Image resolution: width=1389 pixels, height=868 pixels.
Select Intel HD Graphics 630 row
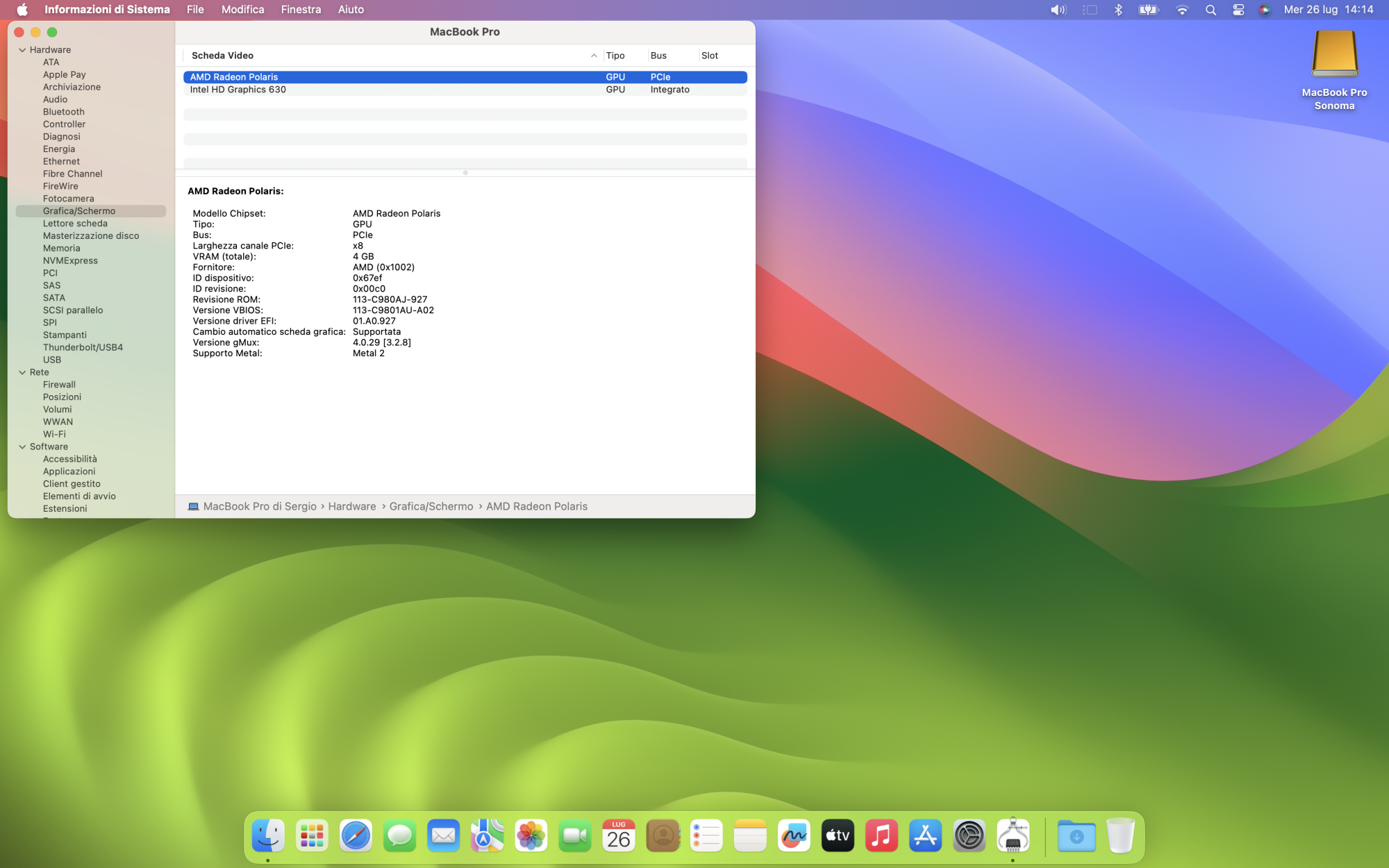238,90
